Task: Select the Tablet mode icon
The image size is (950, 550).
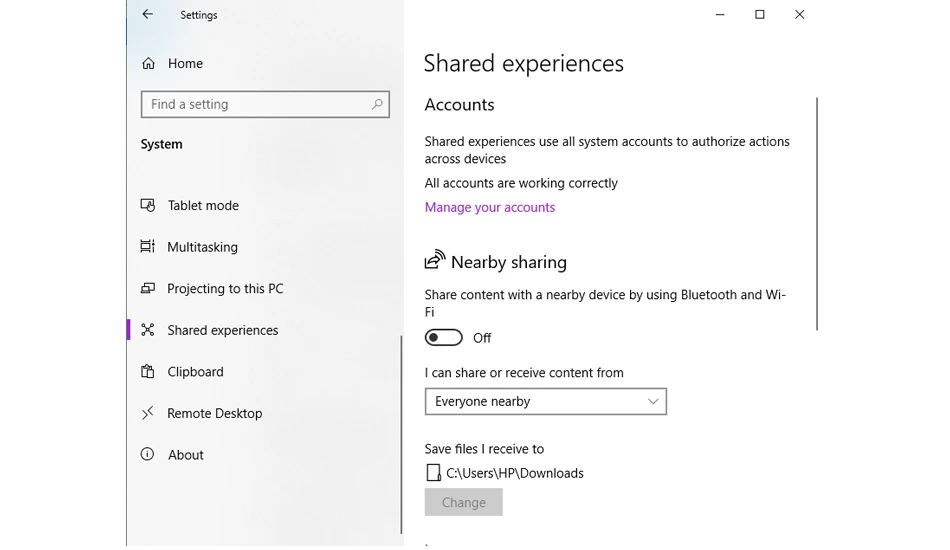Action: tap(148, 205)
